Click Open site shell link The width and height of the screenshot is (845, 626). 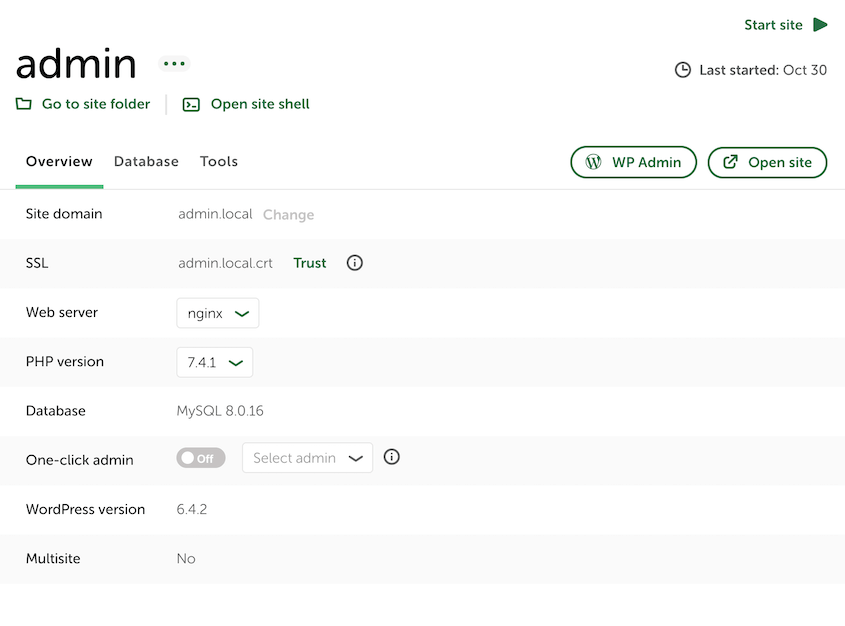[x=260, y=104]
